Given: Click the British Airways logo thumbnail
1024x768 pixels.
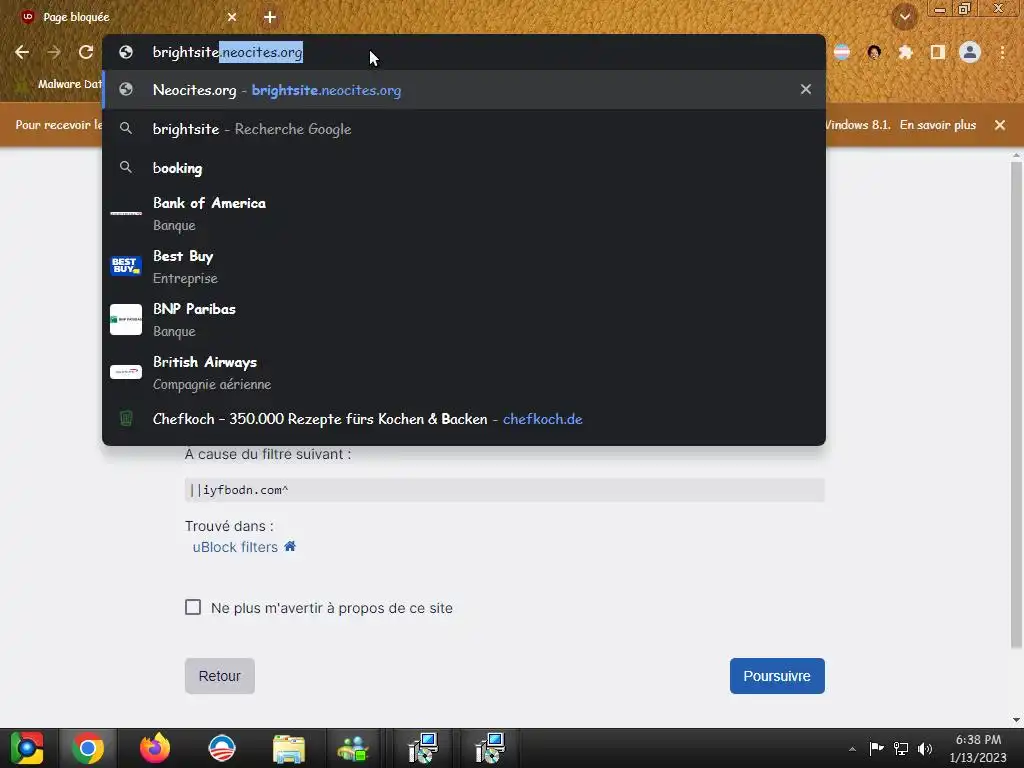Looking at the screenshot, I should point(126,372).
